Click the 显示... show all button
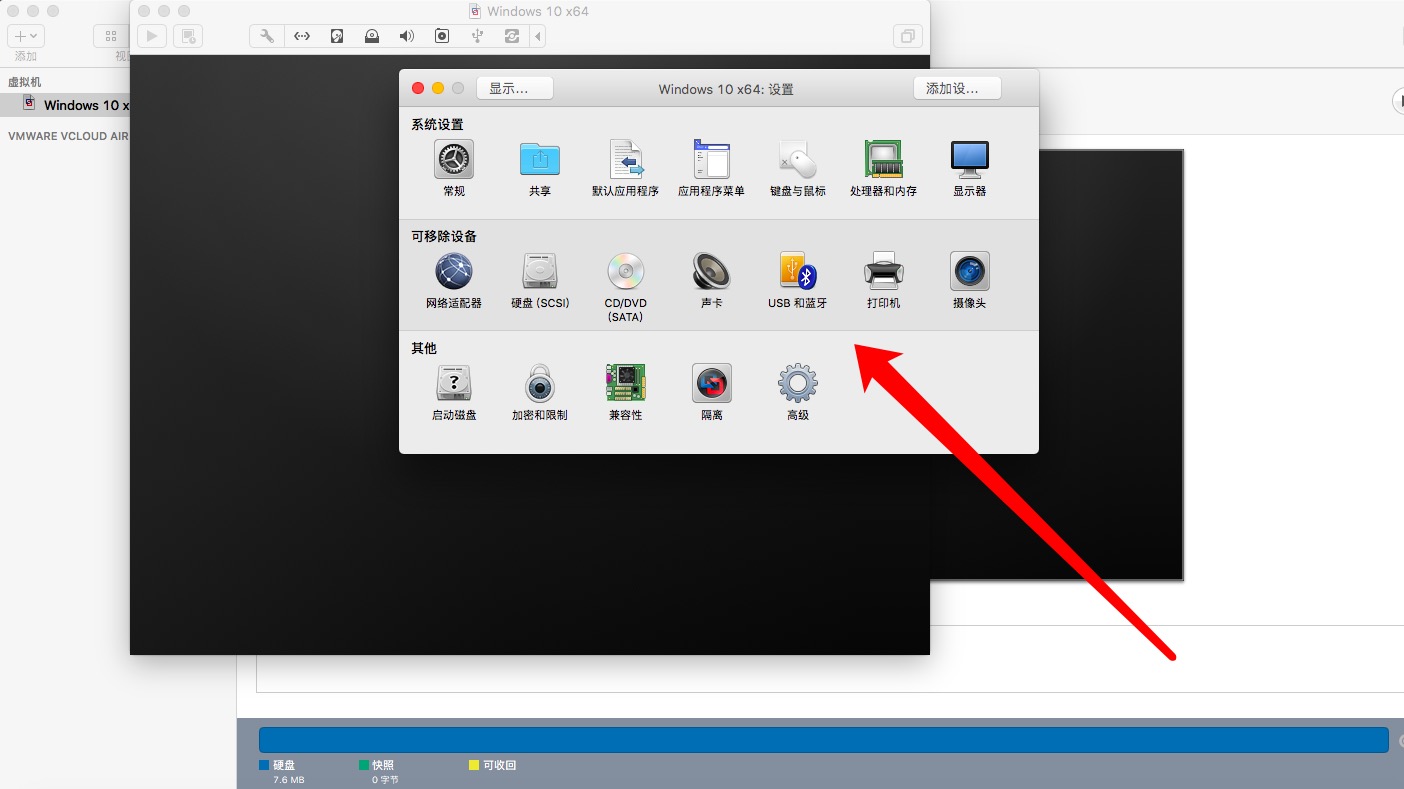The image size is (1404, 789). (x=515, y=88)
